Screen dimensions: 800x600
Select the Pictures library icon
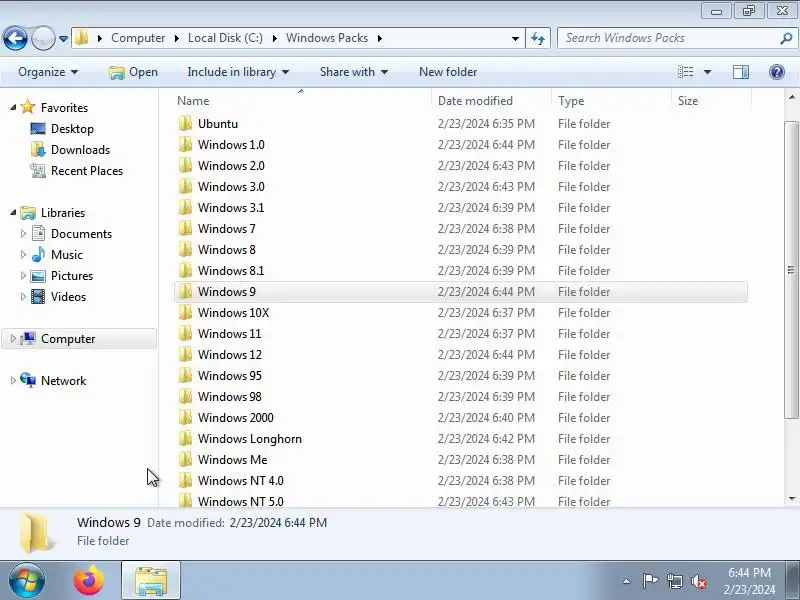click(x=38, y=276)
